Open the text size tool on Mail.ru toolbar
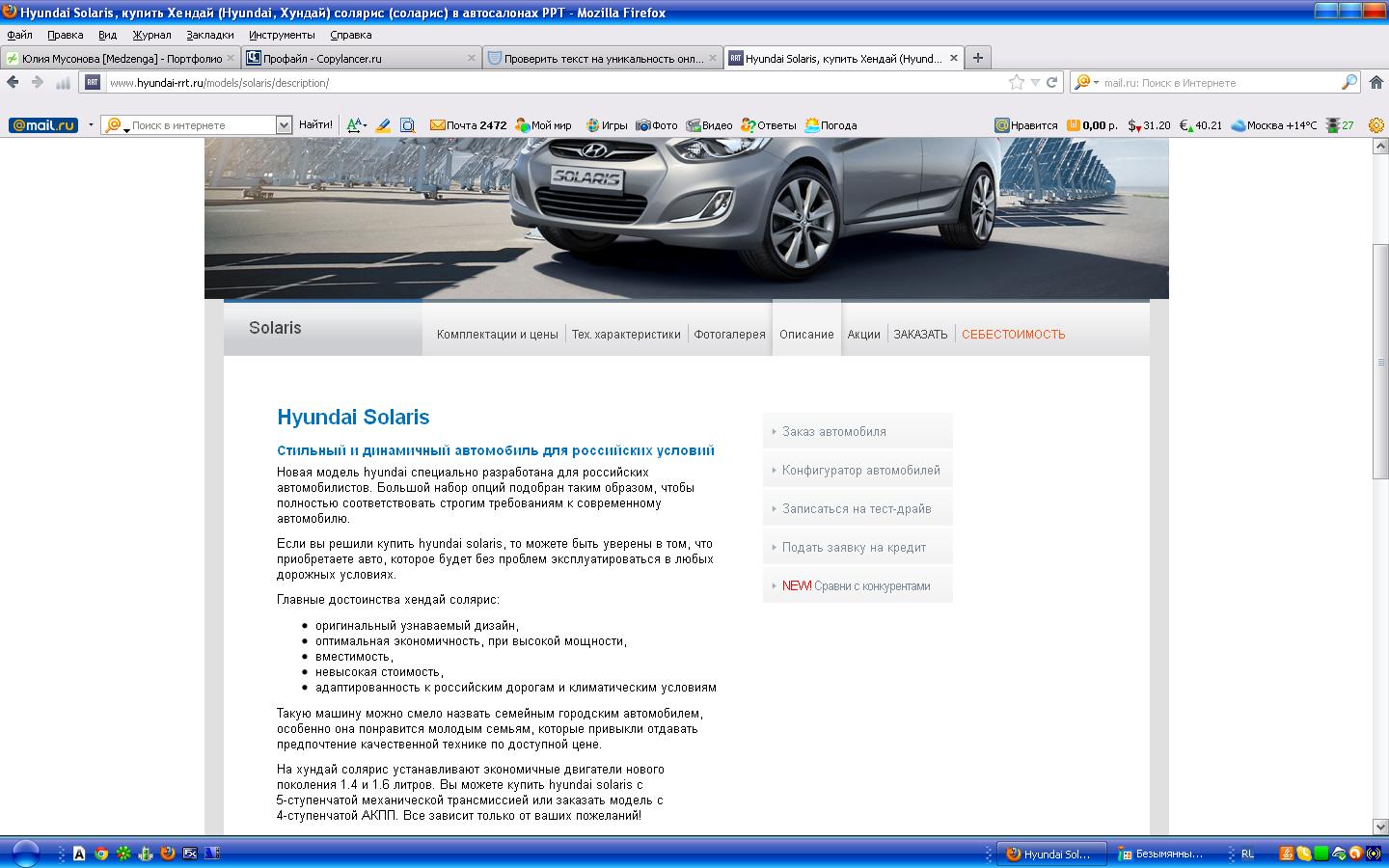Screen dimensions: 1389x868 tap(356, 125)
